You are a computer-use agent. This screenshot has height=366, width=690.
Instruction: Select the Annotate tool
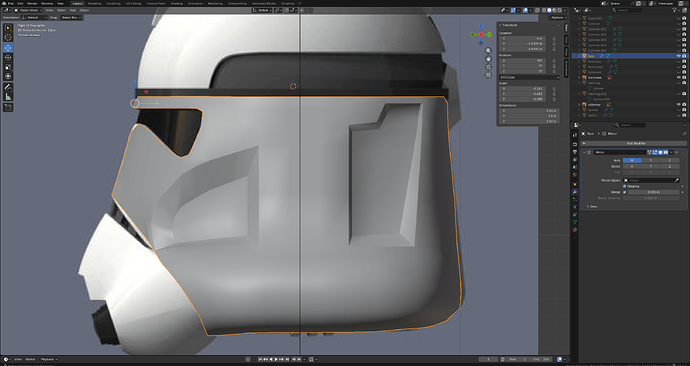(8, 87)
